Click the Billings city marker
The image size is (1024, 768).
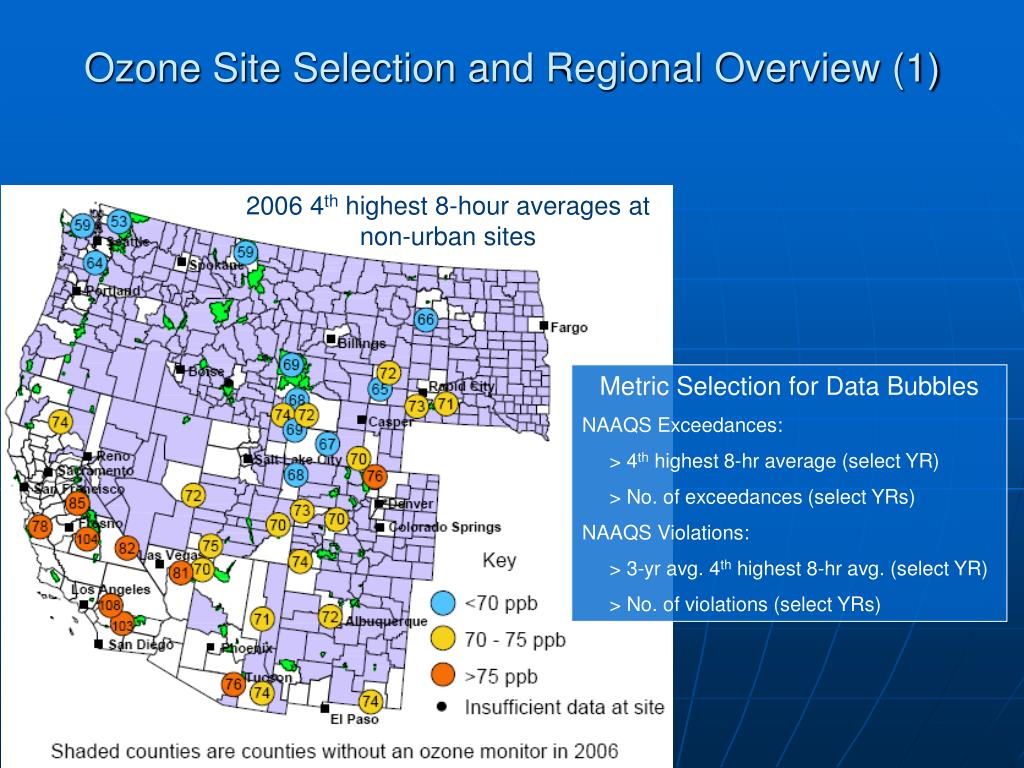[331, 339]
